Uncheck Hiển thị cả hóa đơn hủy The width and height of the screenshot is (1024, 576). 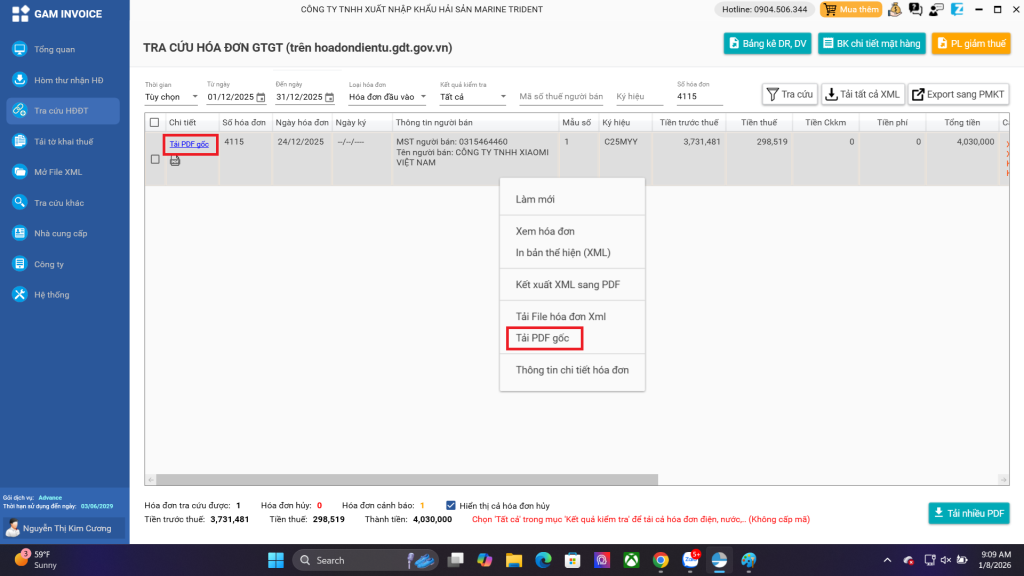[451, 506]
